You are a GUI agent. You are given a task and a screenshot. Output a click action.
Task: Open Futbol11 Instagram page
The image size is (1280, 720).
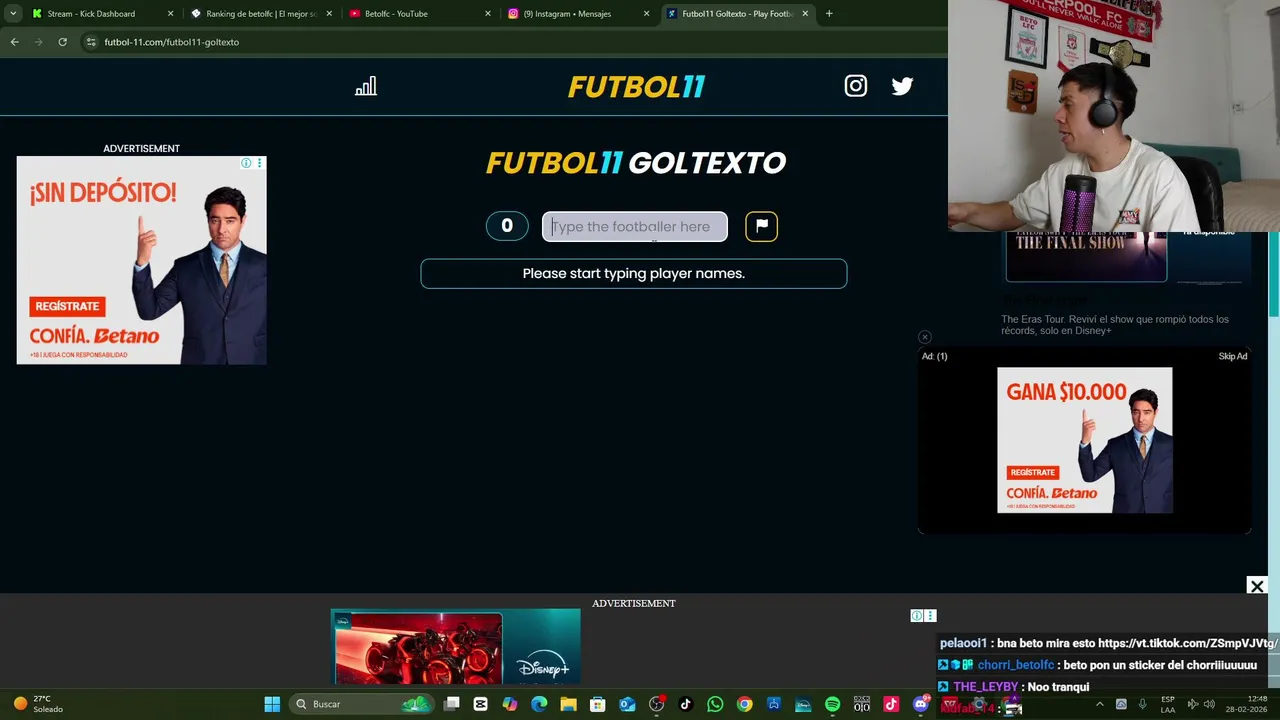pos(856,86)
